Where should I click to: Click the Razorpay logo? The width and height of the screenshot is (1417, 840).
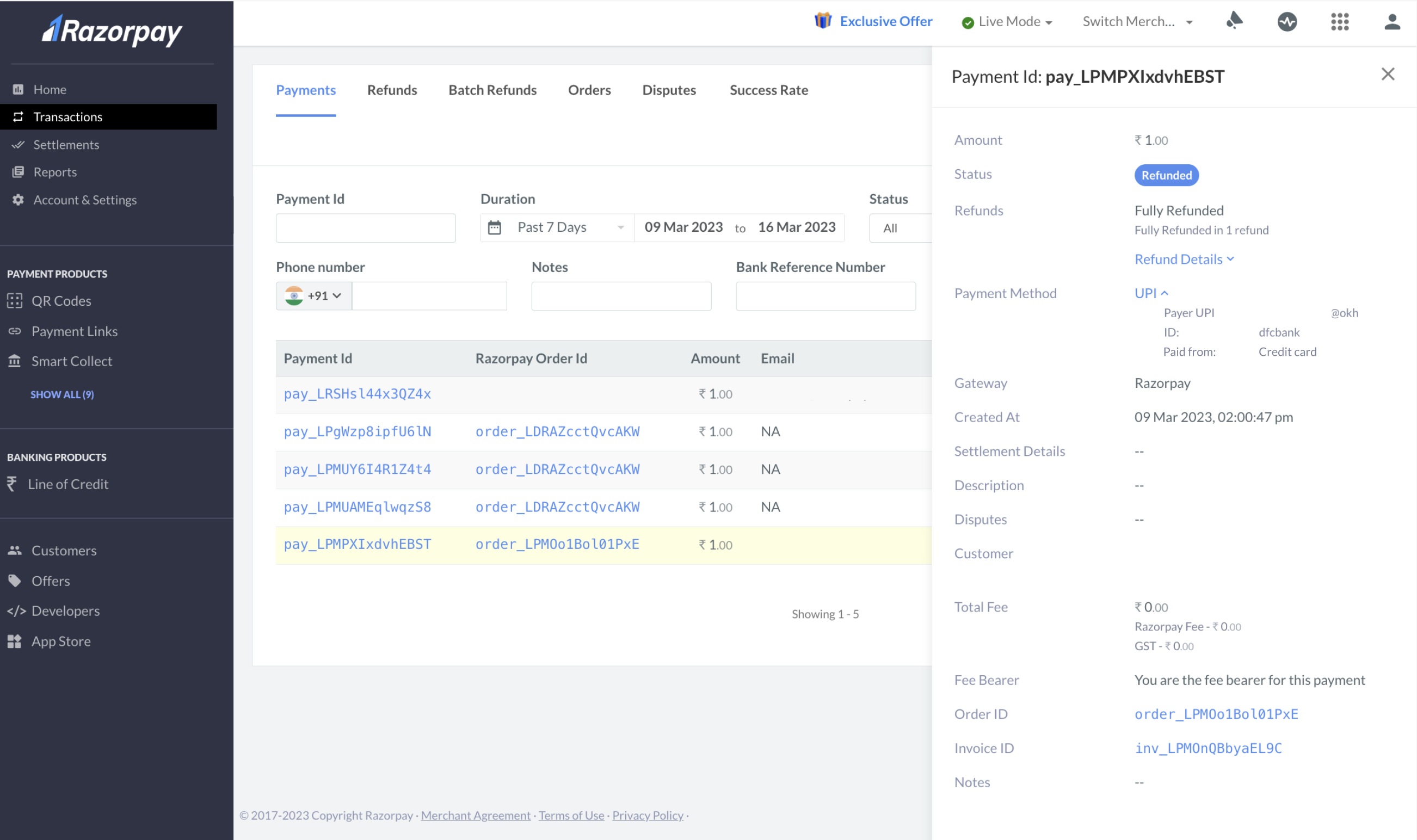pyautogui.click(x=112, y=30)
